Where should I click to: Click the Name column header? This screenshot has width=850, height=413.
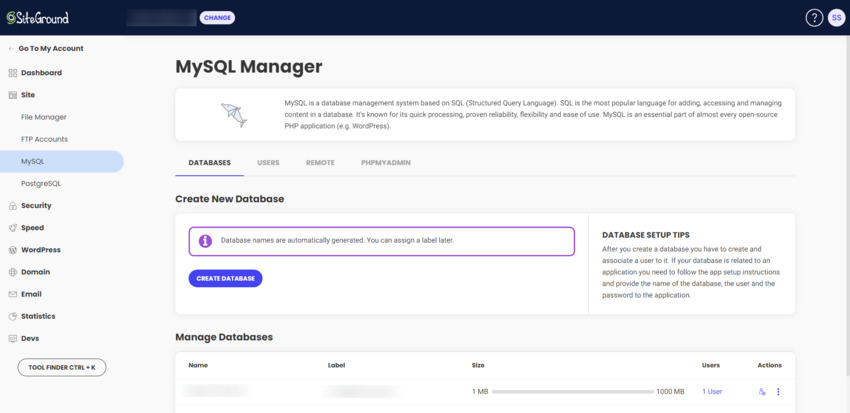[x=198, y=365]
